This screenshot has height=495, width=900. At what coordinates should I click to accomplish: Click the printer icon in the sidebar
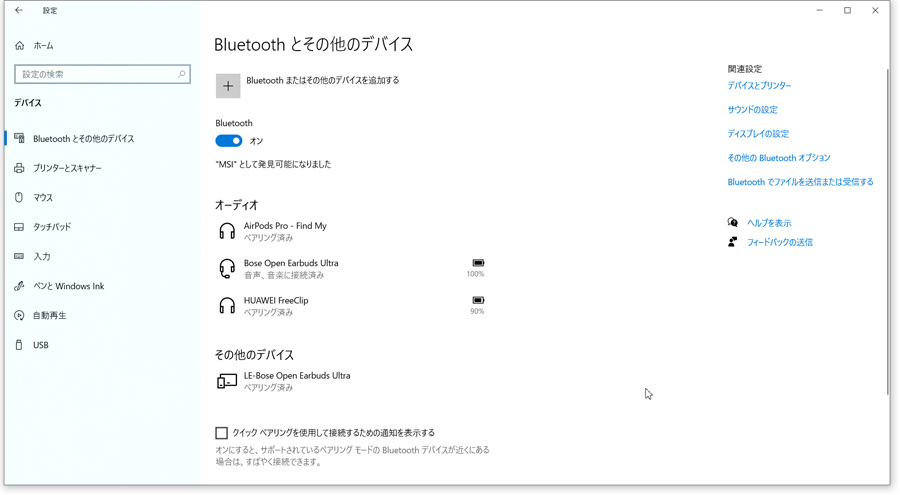pyautogui.click(x=20, y=168)
